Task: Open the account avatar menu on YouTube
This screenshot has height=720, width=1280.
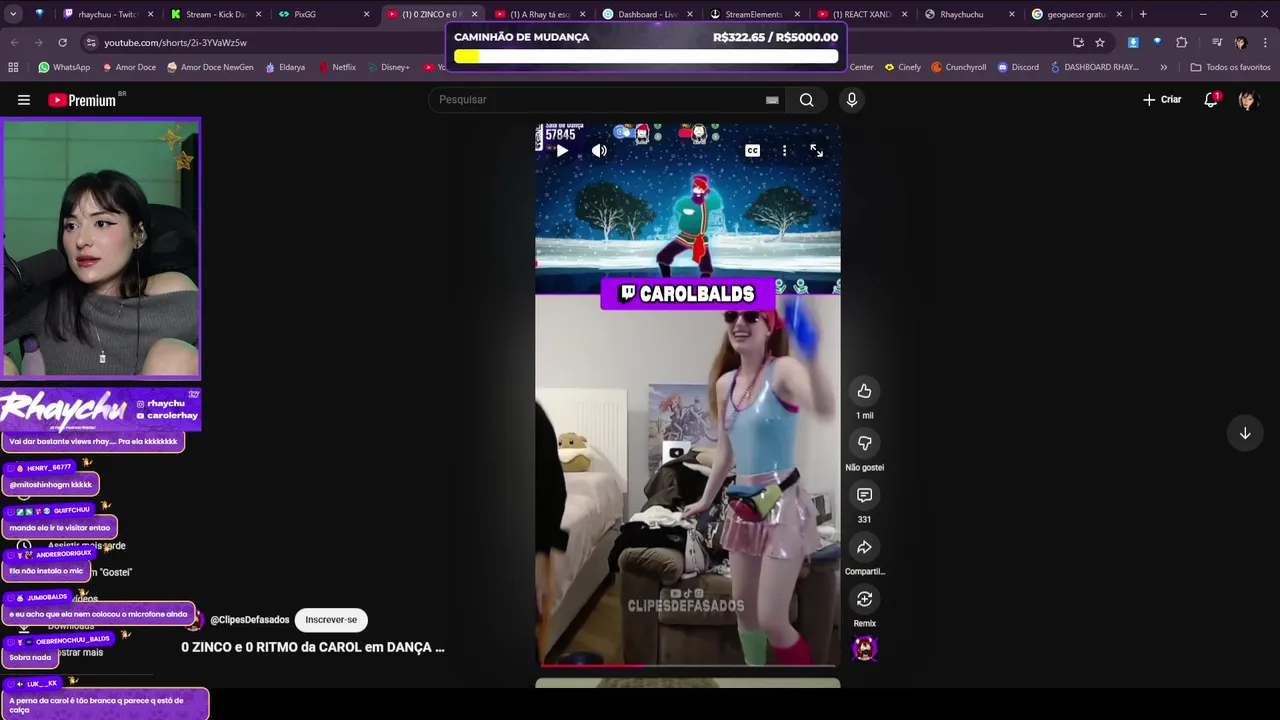Action: 1247,100
